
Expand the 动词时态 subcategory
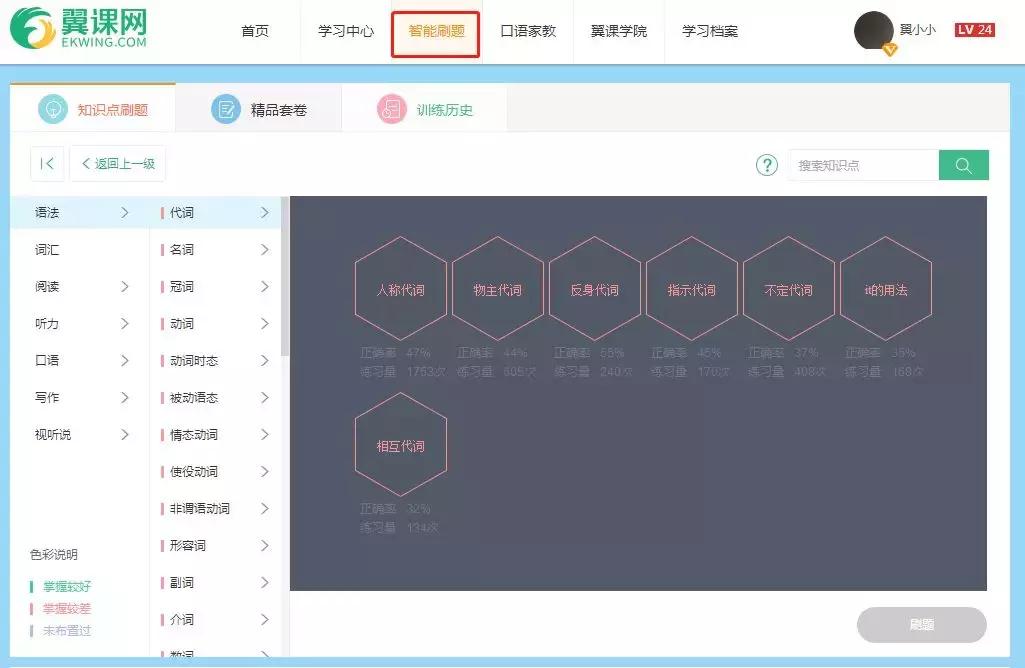click(x=264, y=360)
